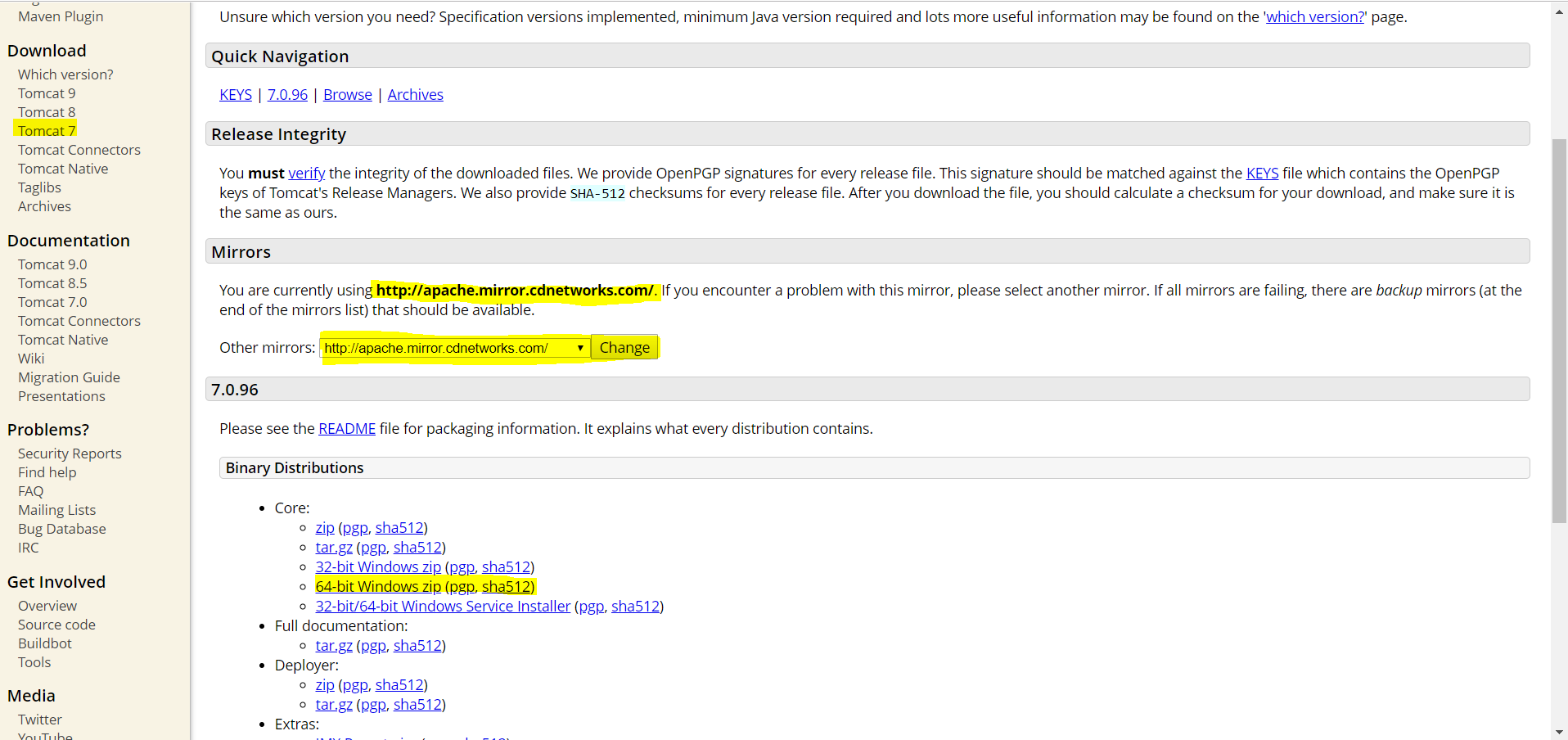Download 32-bit/64-bit Windows Service Installer

tap(443, 607)
